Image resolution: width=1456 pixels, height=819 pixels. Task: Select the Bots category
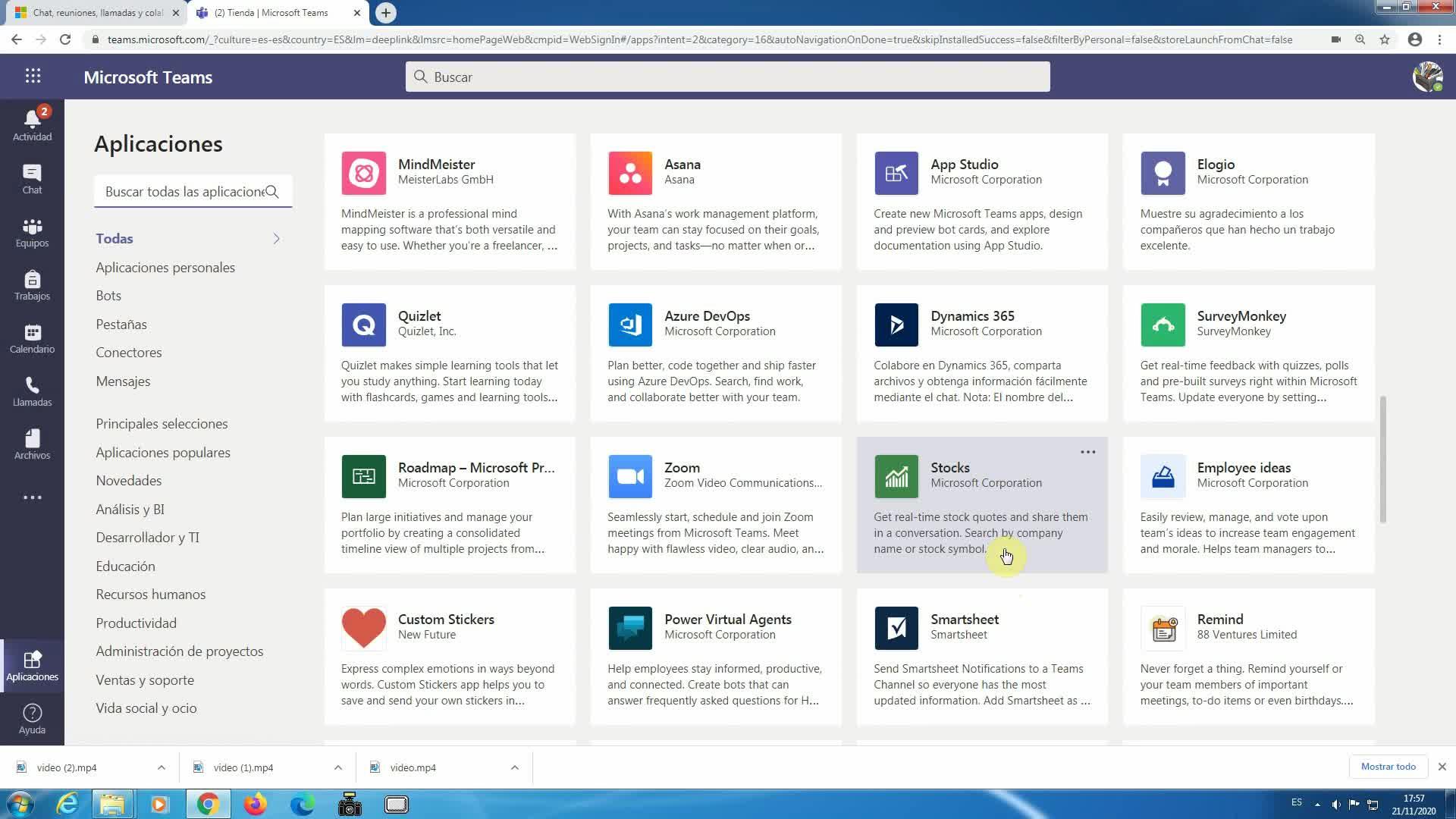click(x=108, y=296)
